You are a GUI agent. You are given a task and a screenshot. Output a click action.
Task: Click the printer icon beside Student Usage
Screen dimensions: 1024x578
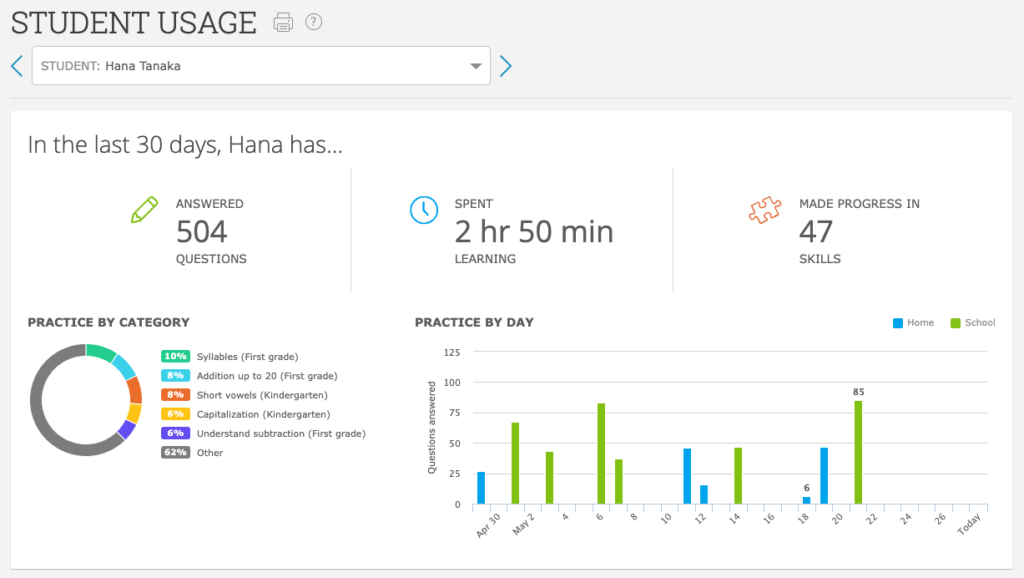283,22
